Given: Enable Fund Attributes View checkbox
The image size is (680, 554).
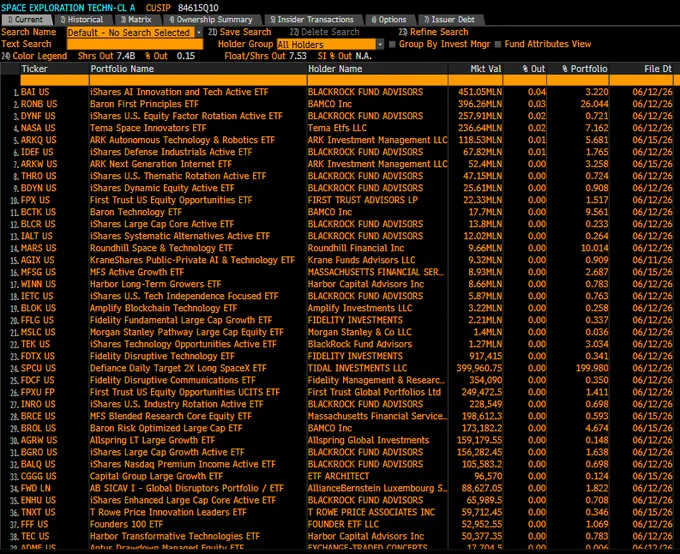Looking at the screenshot, I should (x=497, y=44).
